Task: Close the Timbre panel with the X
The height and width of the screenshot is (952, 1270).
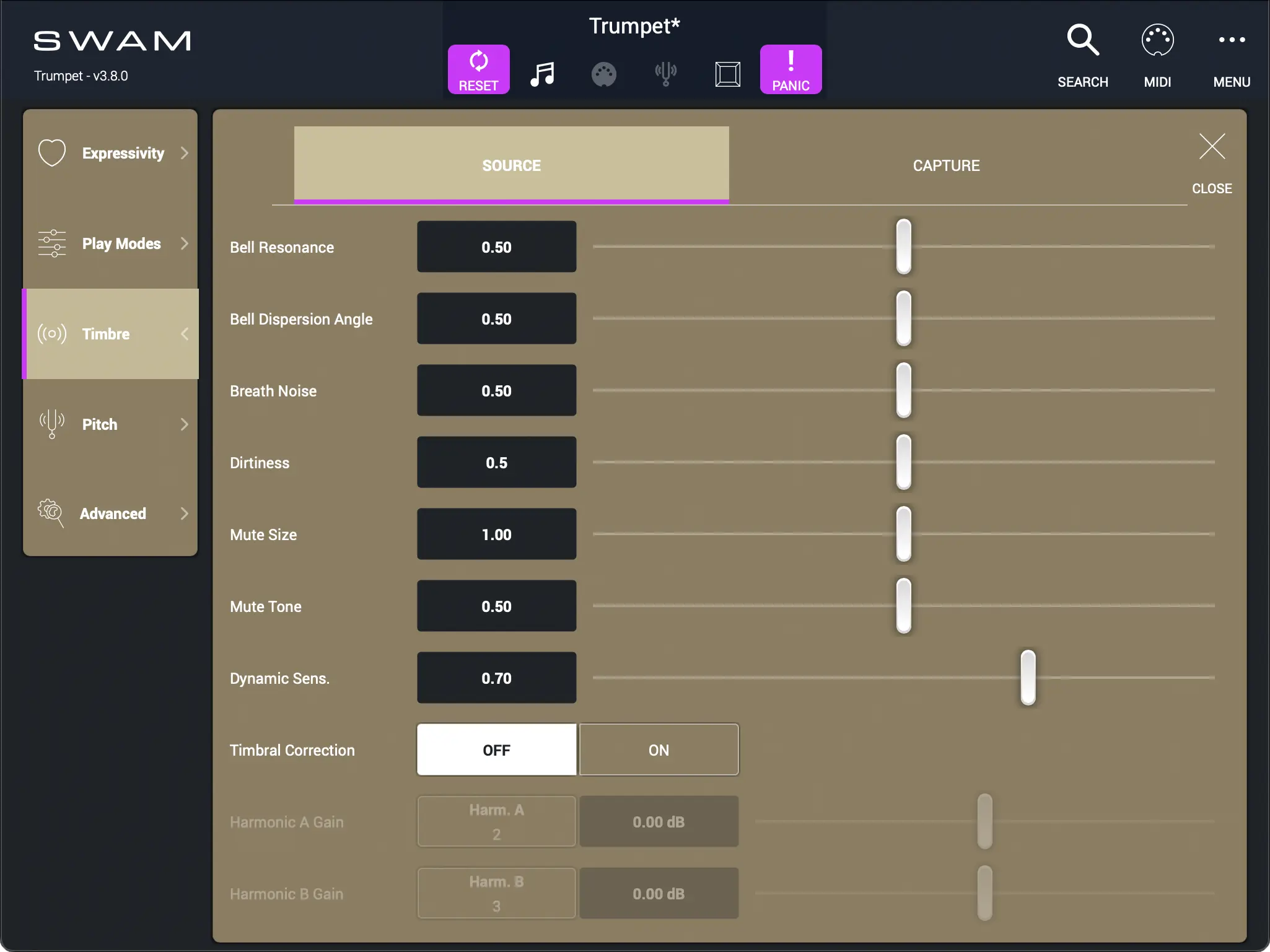Action: click(x=1211, y=147)
